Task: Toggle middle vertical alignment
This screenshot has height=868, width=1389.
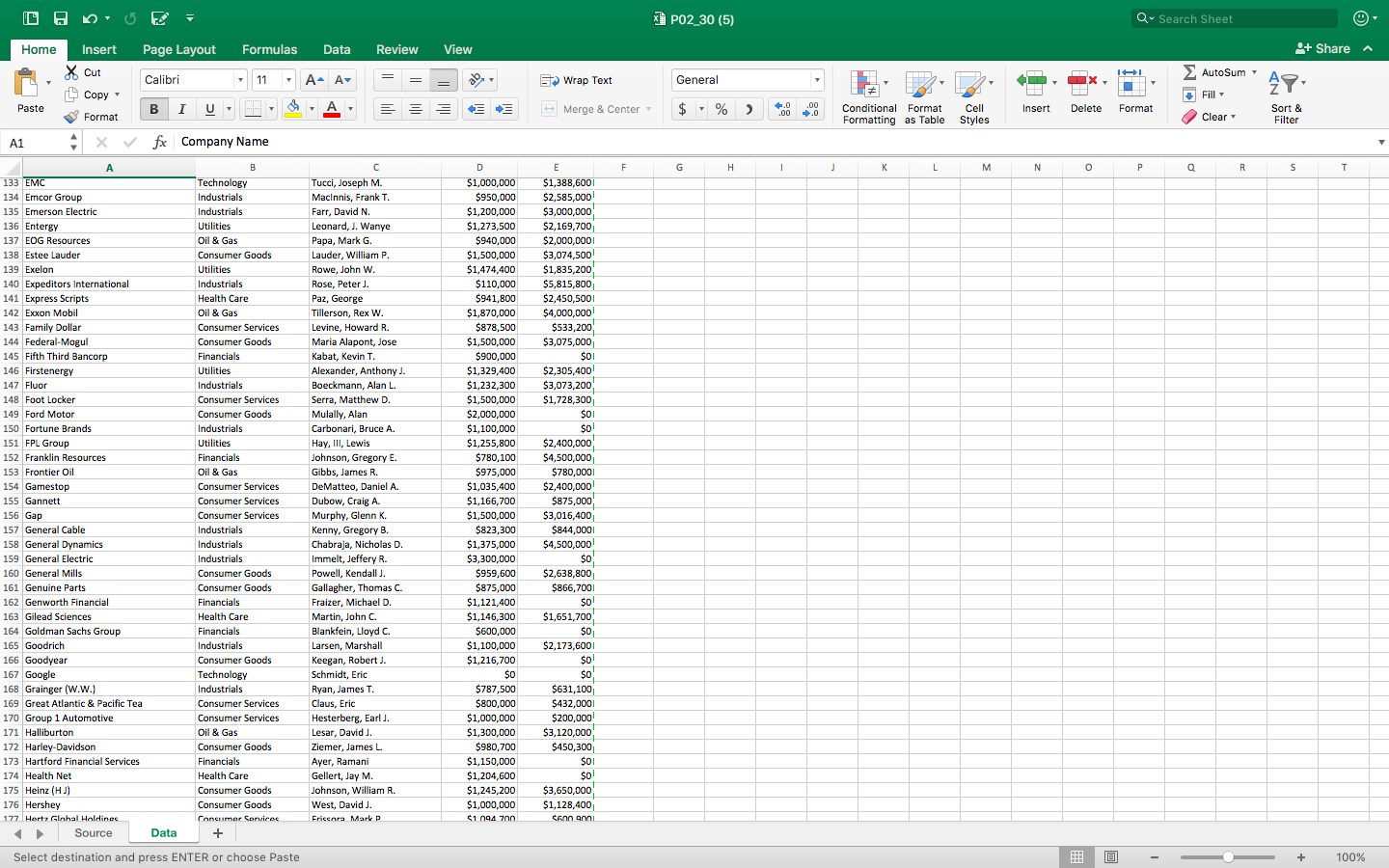Action: point(416,80)
